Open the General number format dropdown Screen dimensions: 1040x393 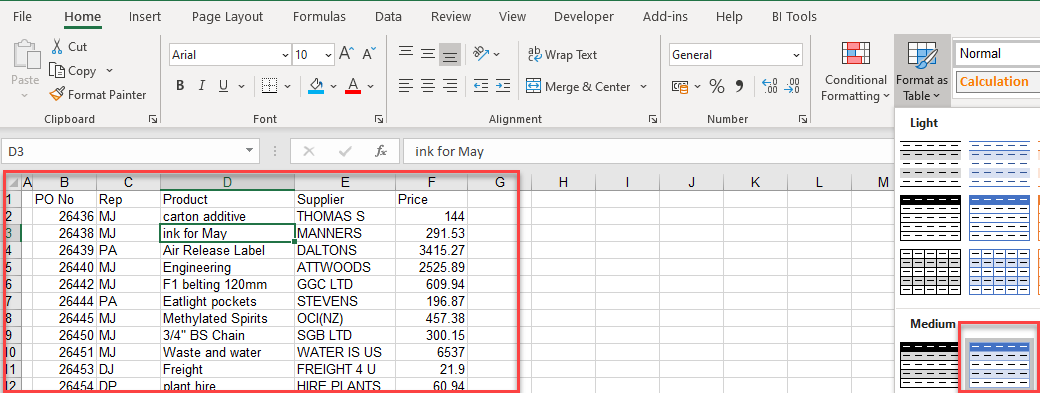coord(797,55)
